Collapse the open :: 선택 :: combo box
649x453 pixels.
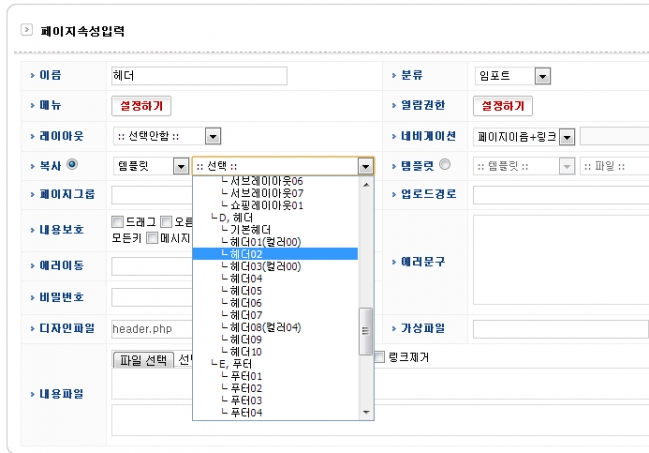click(365, 166)
